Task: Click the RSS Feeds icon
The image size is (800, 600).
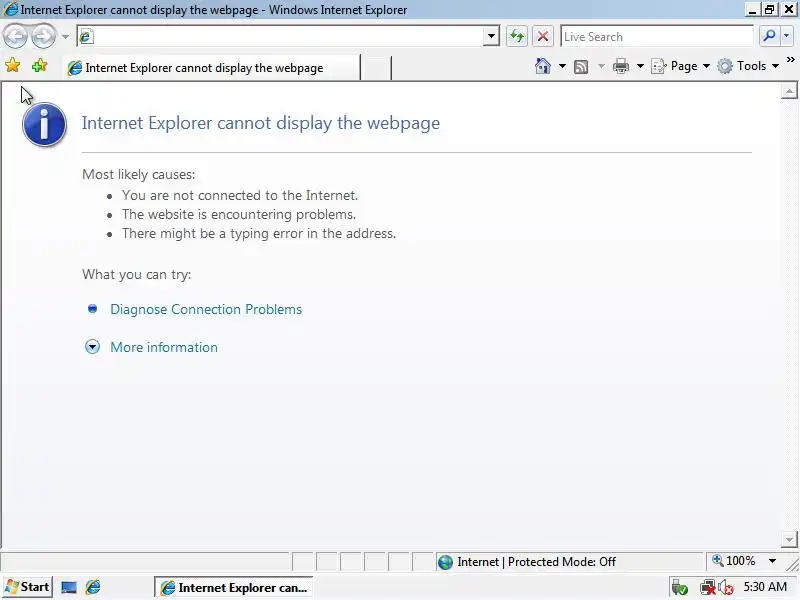Action: 581,66
